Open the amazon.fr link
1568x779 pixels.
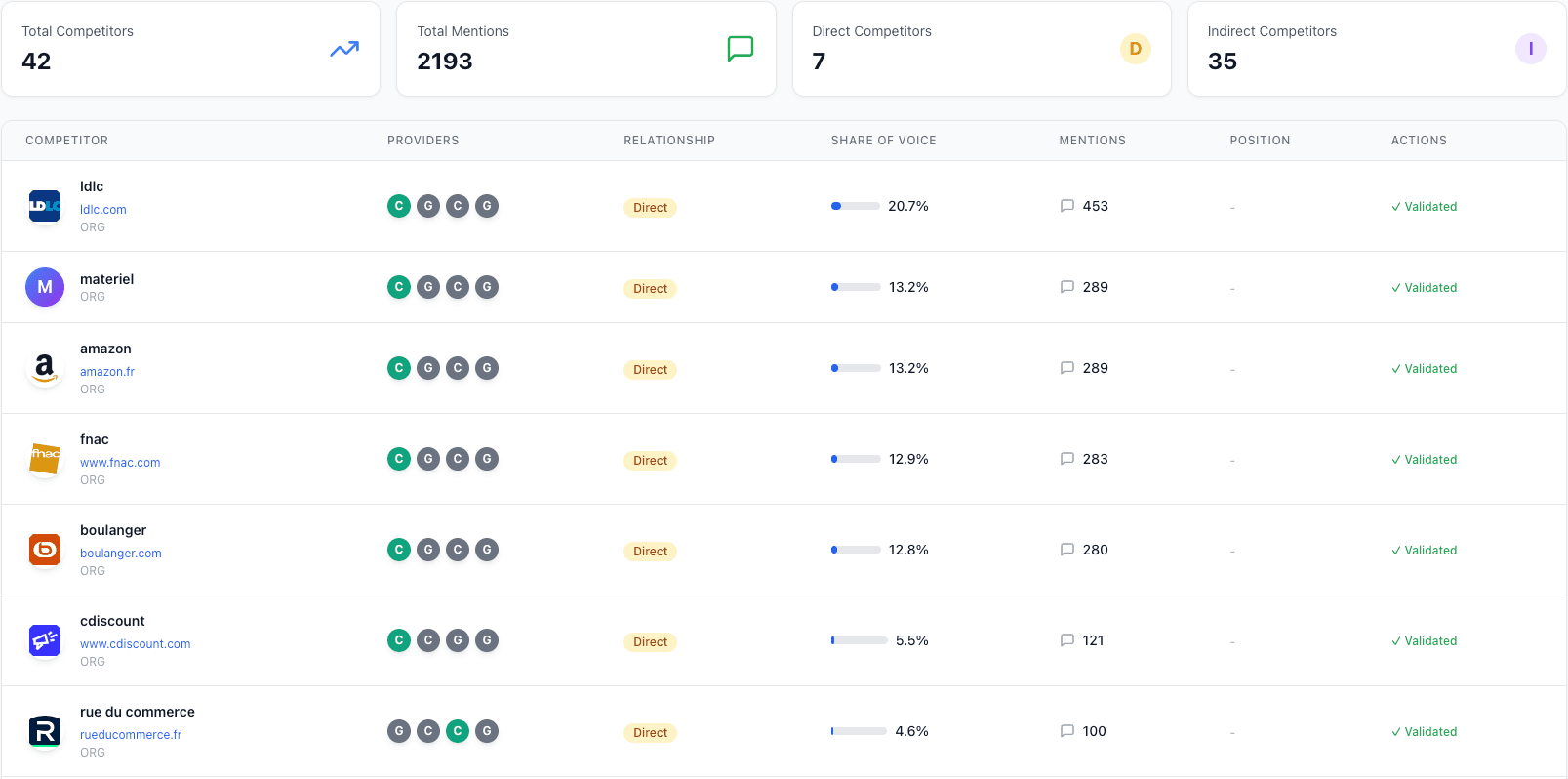(x=107, y=372)
